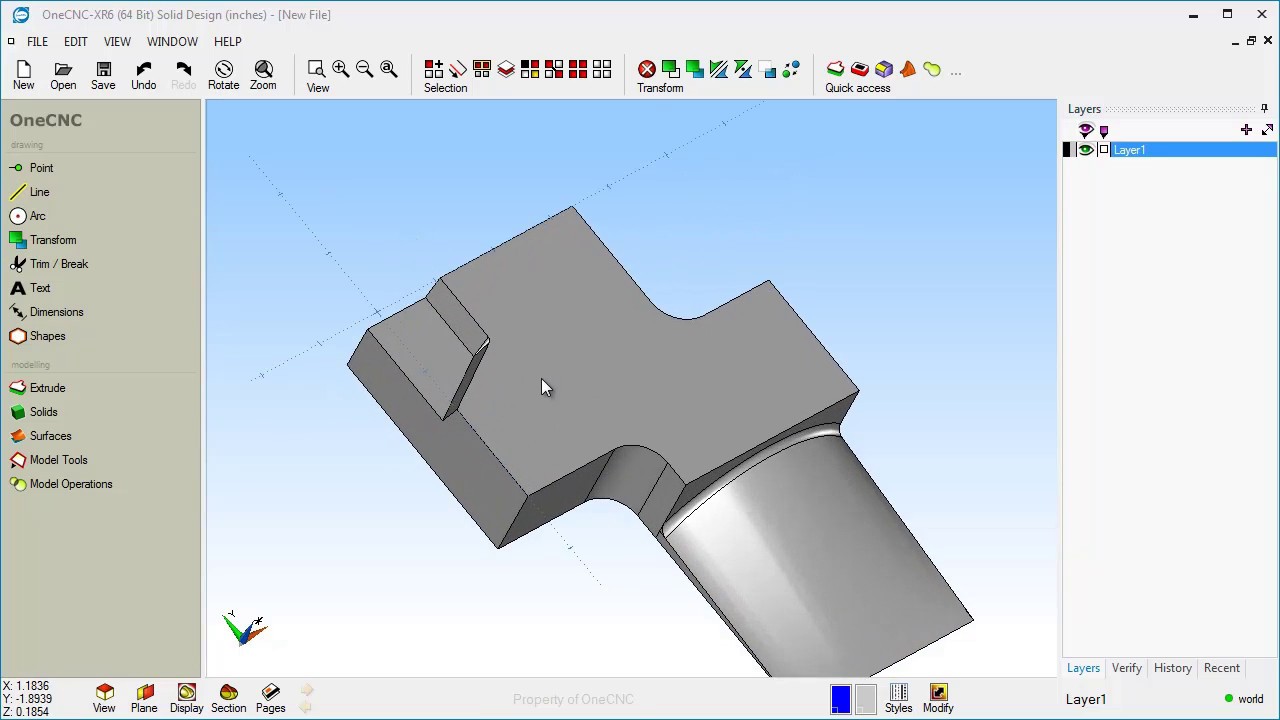The width and height of the screenshot is (1280, 720).
Task: Select the Line drawing tool
Action: (x=30, y=192)
